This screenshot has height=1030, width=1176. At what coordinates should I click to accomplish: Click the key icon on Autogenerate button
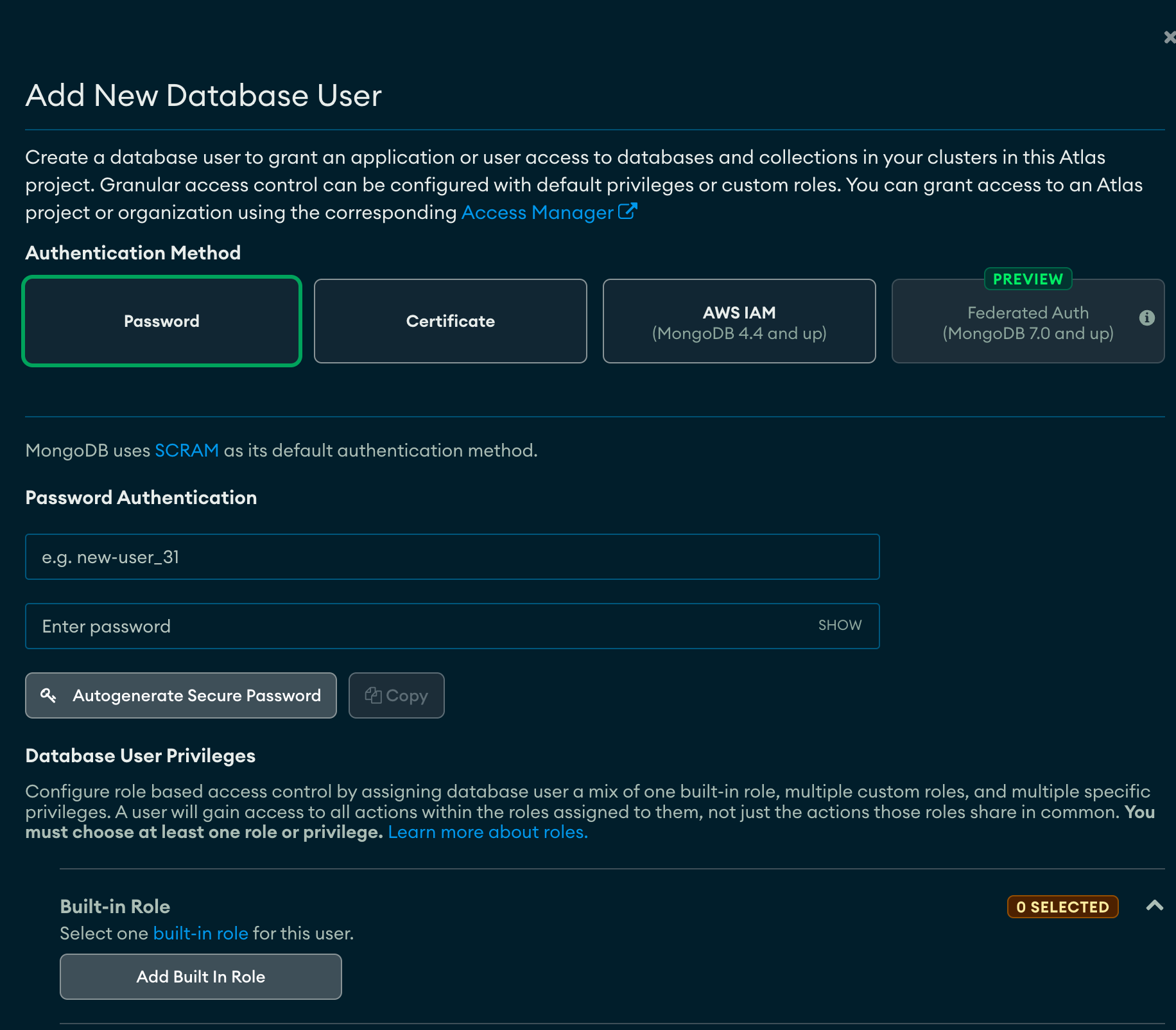coord(48,695)
